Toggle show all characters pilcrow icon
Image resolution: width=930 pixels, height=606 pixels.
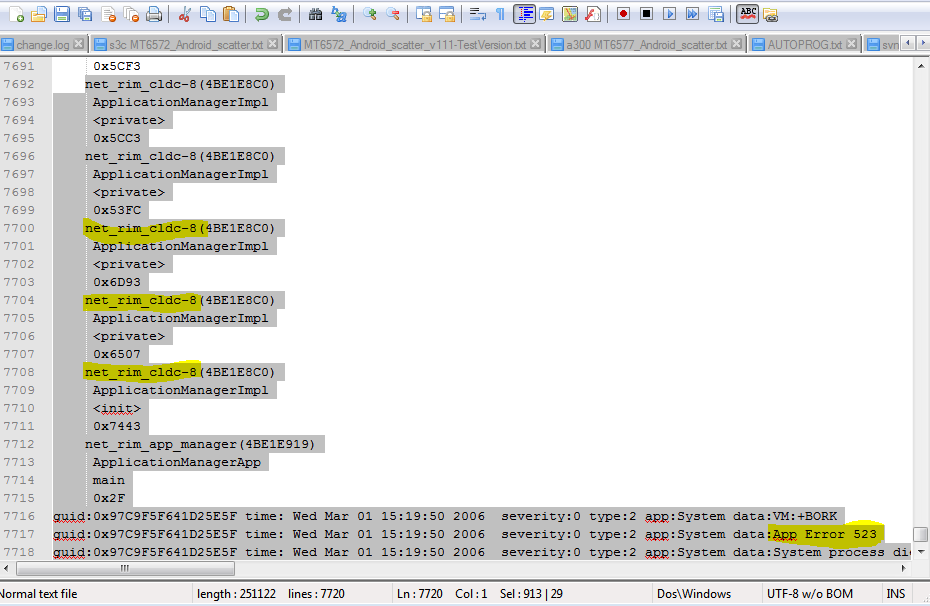click(501, 14)
